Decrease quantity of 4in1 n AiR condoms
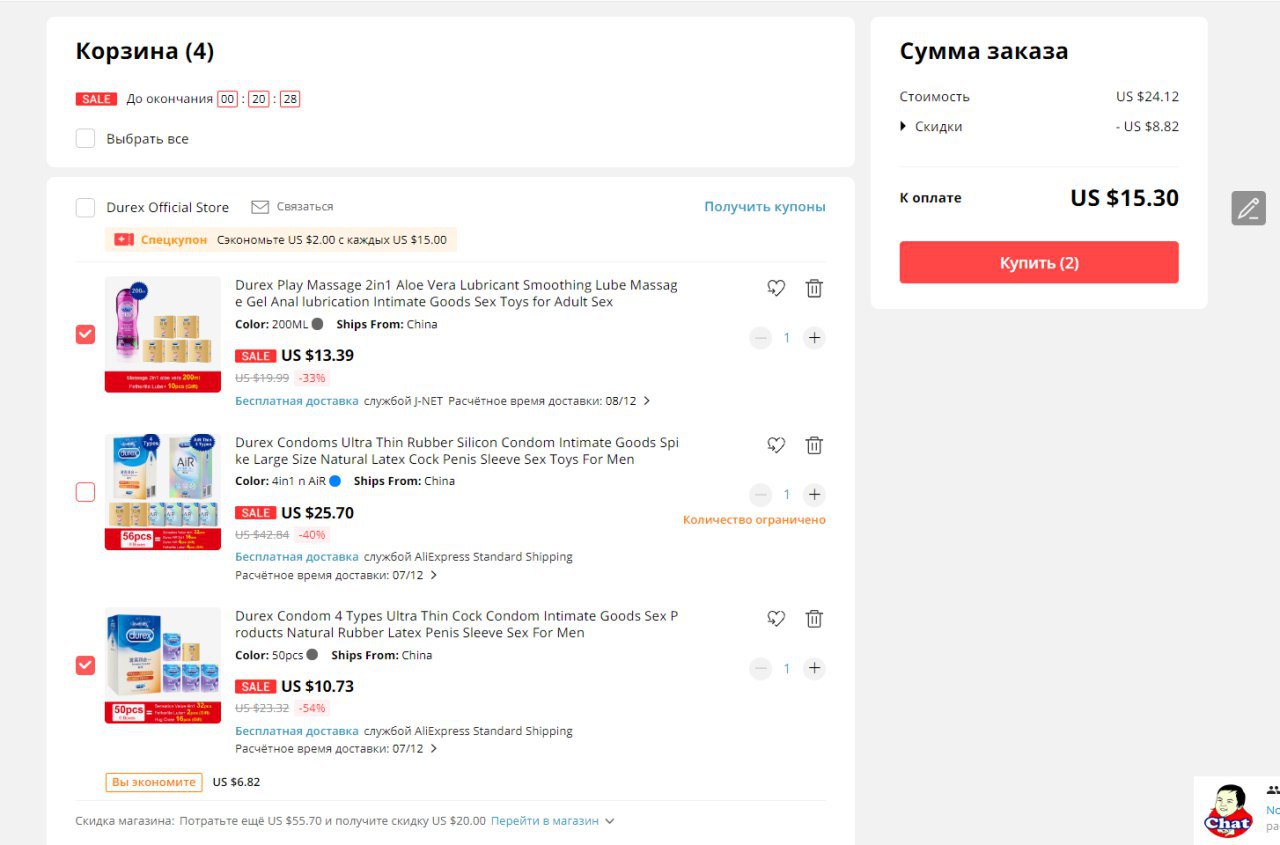The image size is (1280, 845). point(761,495)
